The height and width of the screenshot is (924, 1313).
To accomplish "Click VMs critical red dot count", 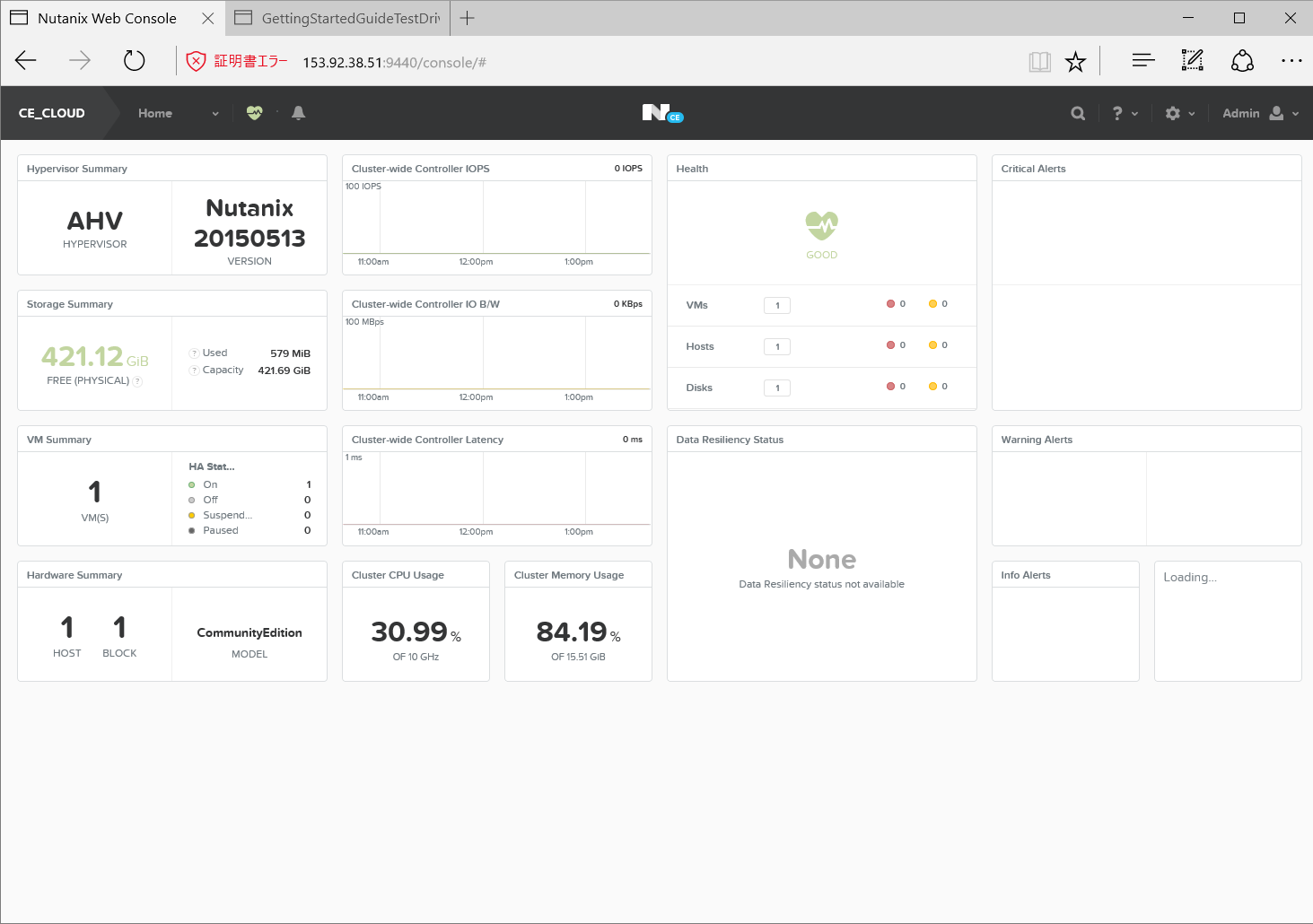I will click(896, 304).
